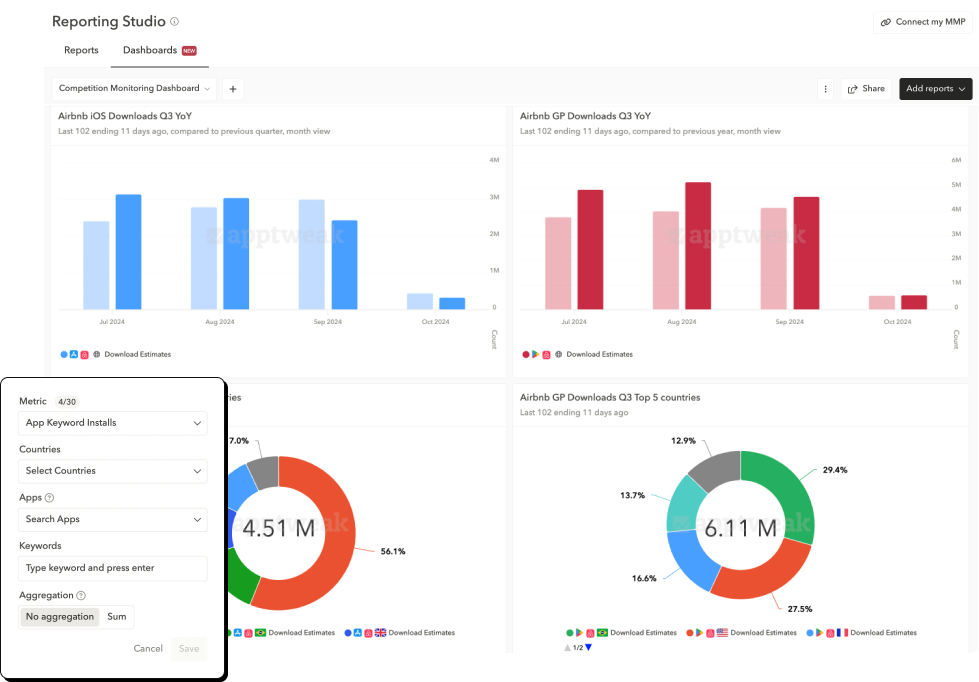Click the share arrow icon
The height and width of the screenshot is (682, 979).
pyautogui.click(x=852, y=89)
